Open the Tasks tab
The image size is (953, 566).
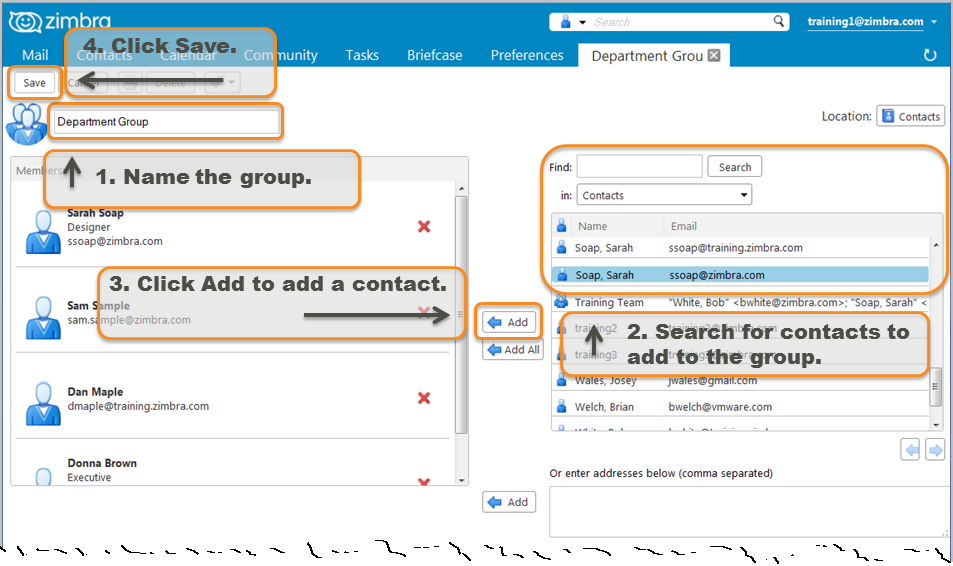(362, 55)
